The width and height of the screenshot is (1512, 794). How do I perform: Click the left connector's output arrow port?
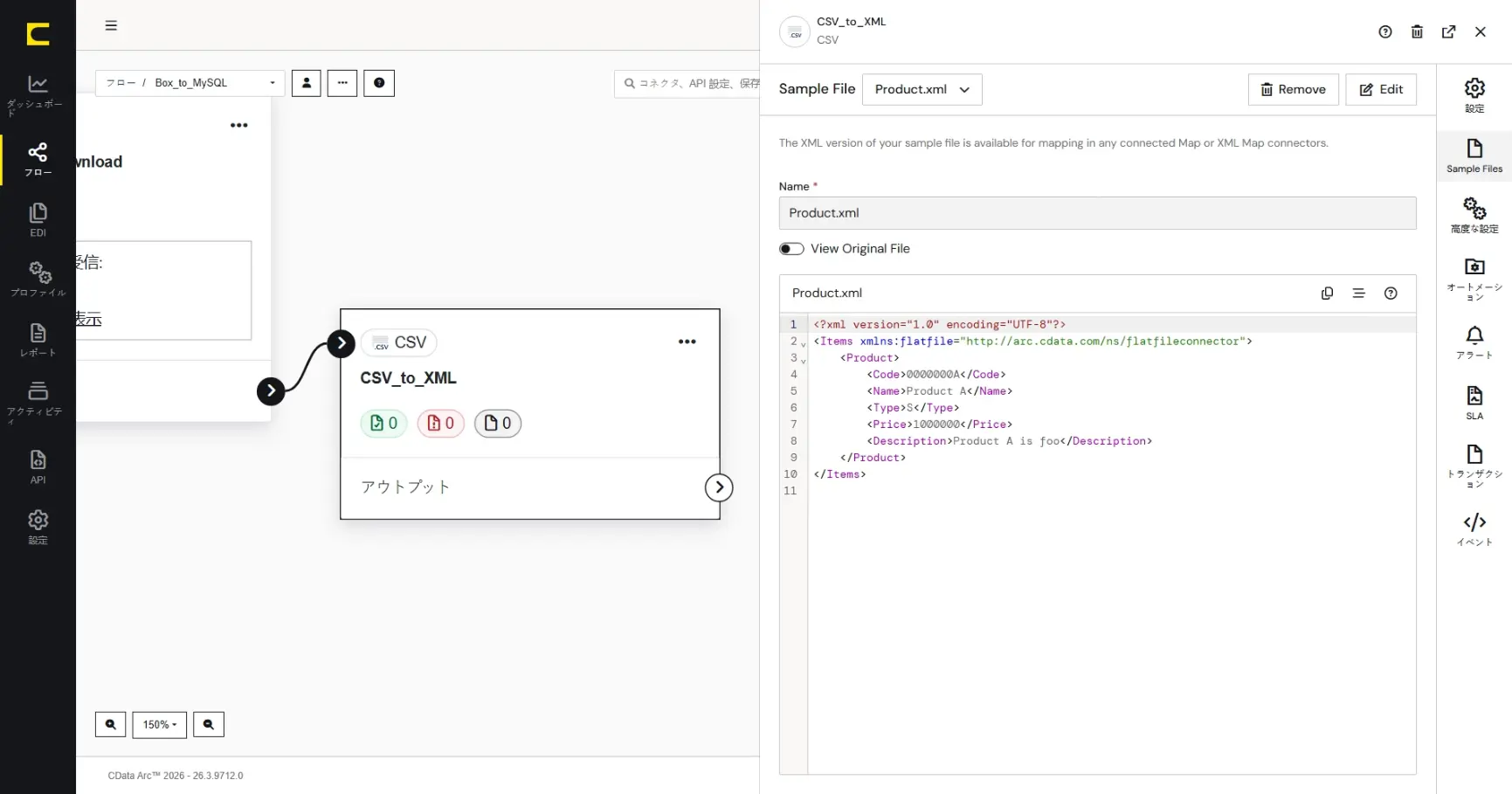pos(271,391)
